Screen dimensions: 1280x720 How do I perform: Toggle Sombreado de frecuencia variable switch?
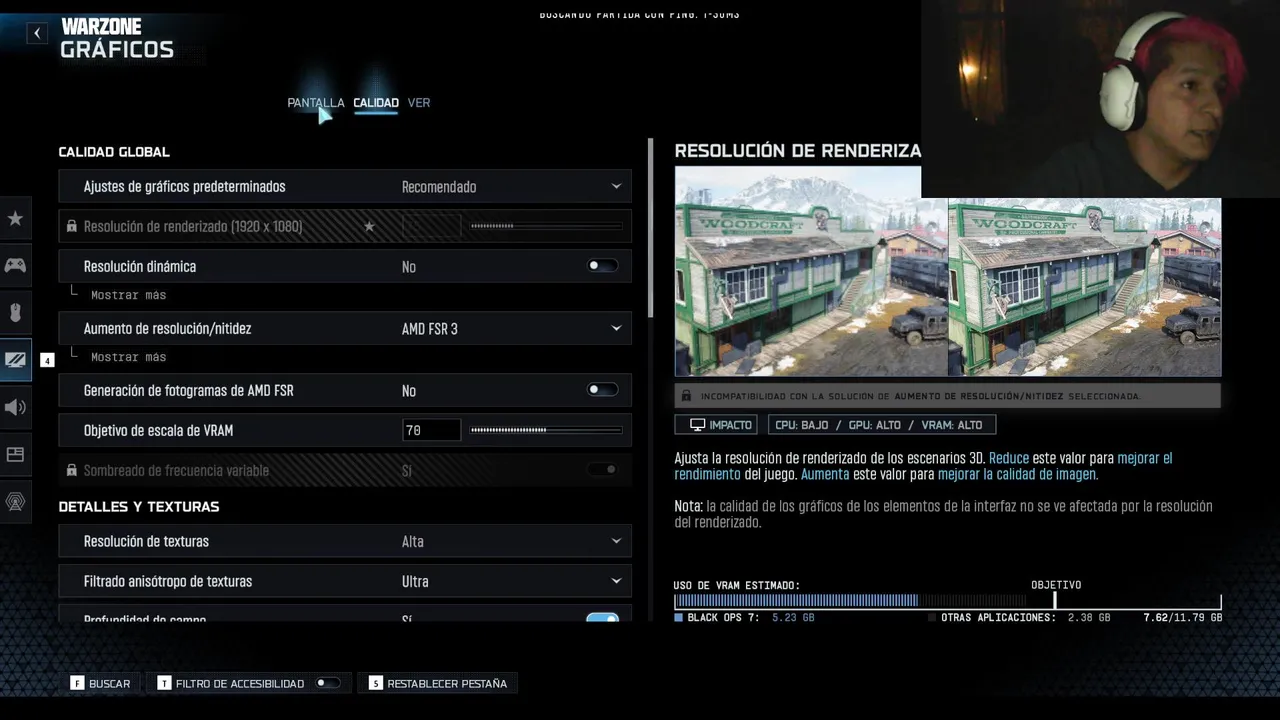tap(602, 470)
